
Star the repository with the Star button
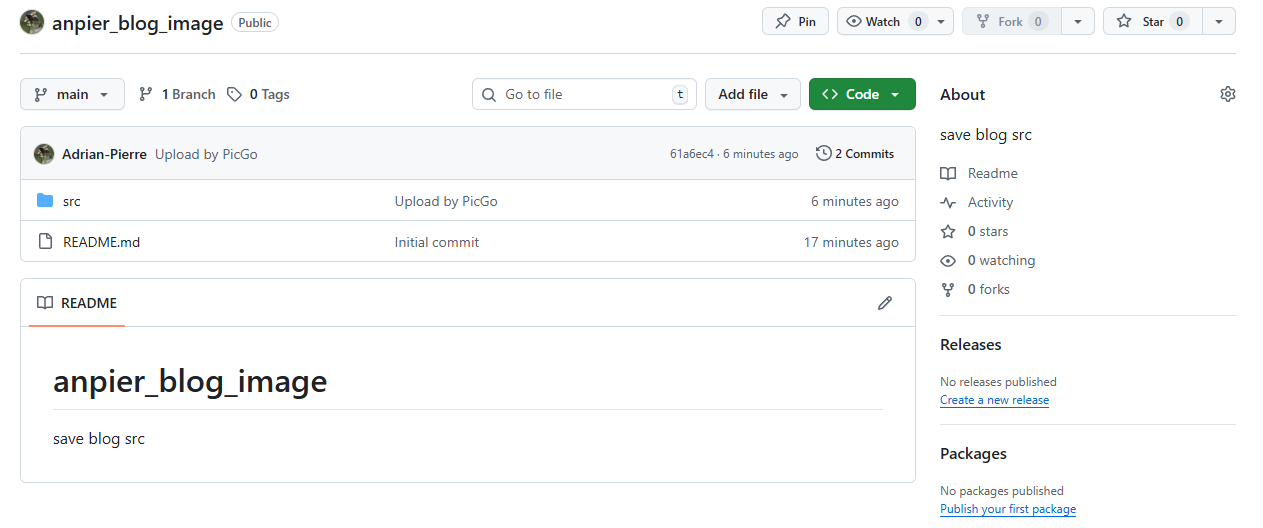[1152, 21]
